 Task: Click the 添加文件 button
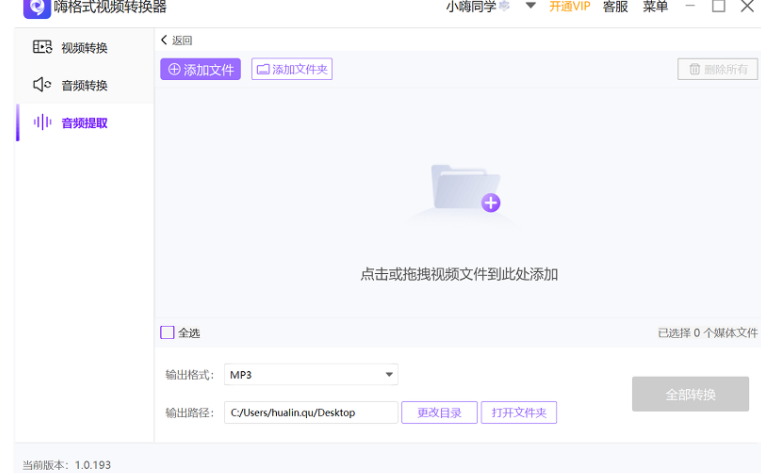200,69
